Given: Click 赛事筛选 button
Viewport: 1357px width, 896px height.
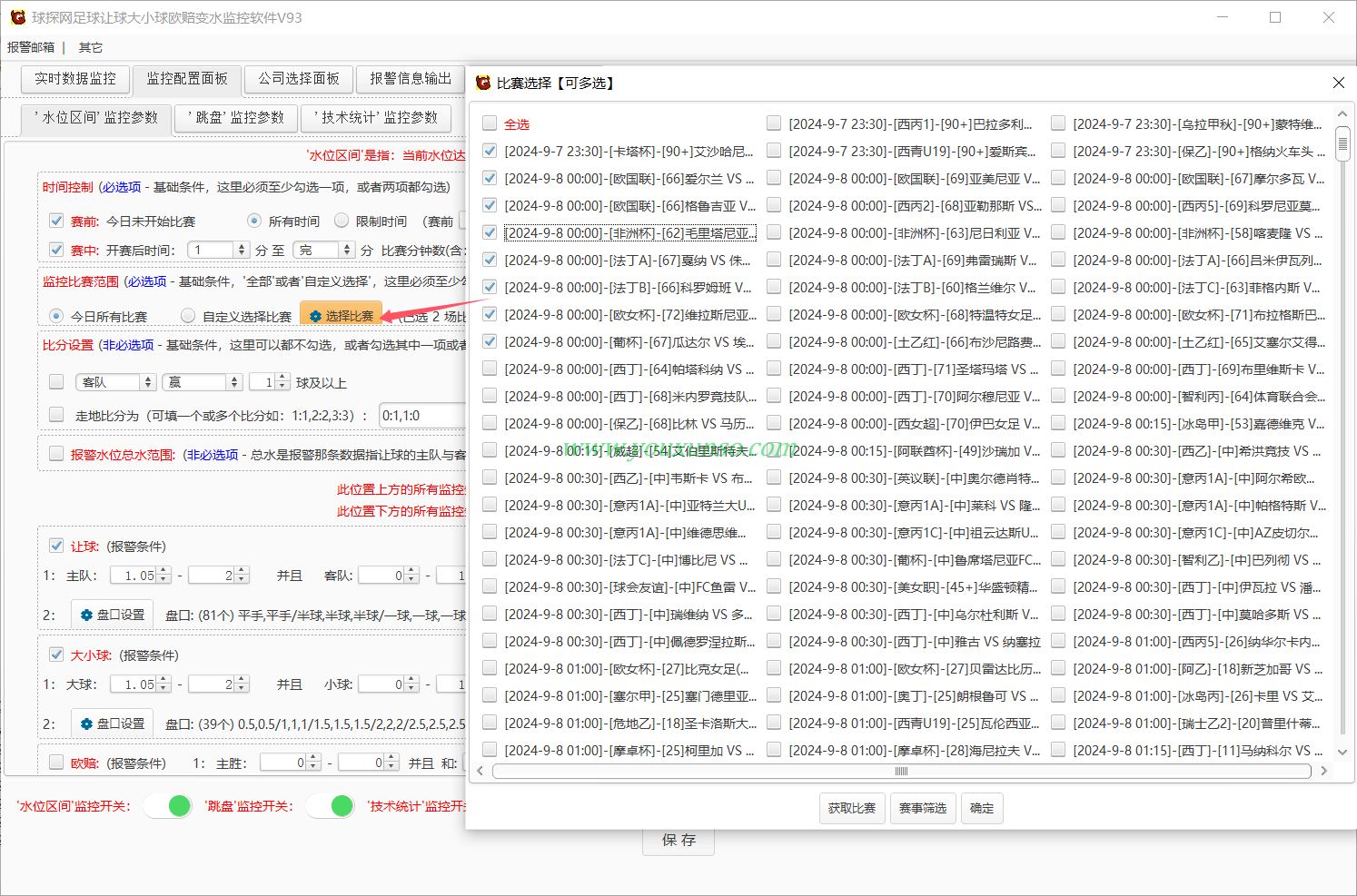Looking at the screenshot, I should [923, 807].
